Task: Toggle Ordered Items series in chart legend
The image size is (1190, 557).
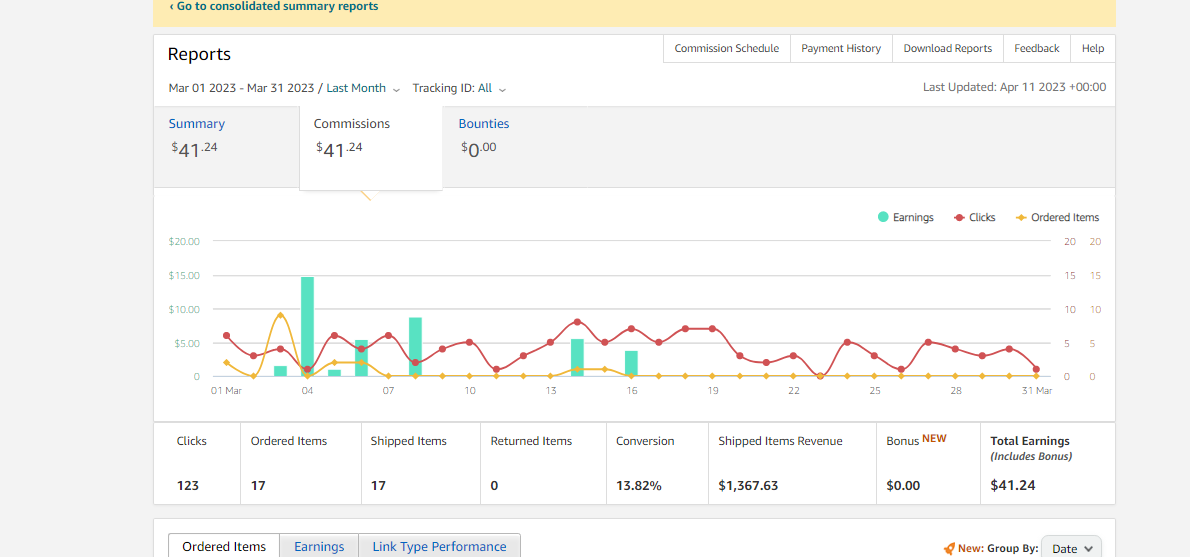Action: point(1057,217)
